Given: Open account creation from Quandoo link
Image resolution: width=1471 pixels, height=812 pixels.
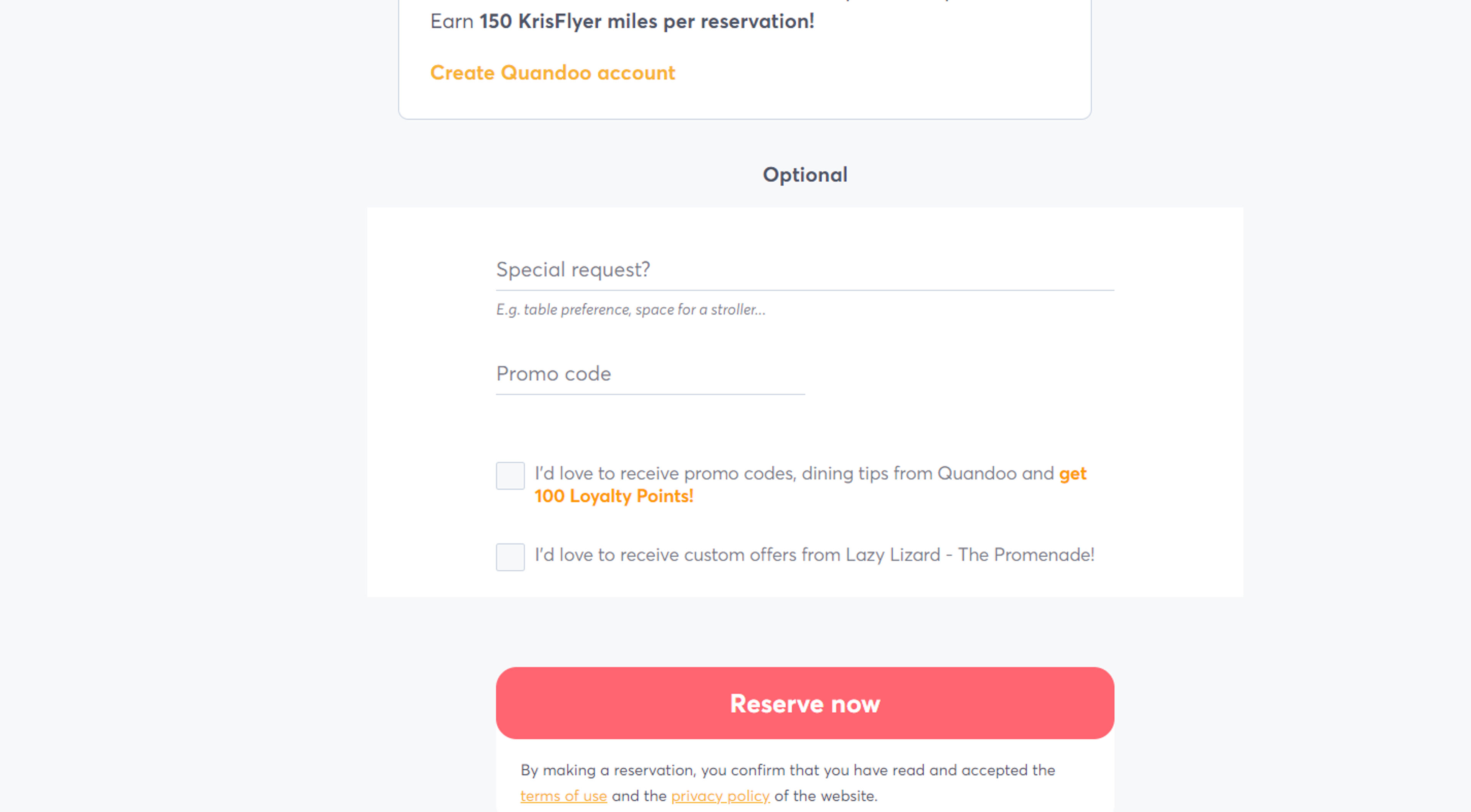Looking at the screenshot, I should coord(552,72).
